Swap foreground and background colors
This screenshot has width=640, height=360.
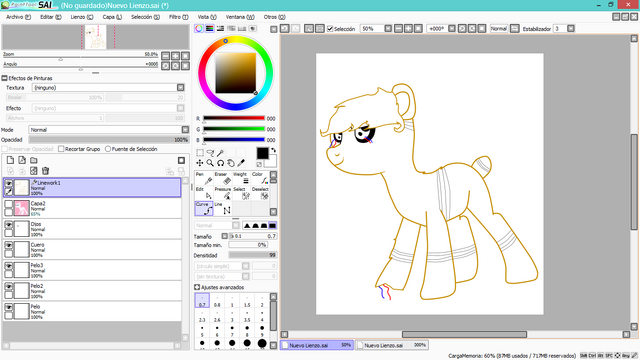point(273,150)
